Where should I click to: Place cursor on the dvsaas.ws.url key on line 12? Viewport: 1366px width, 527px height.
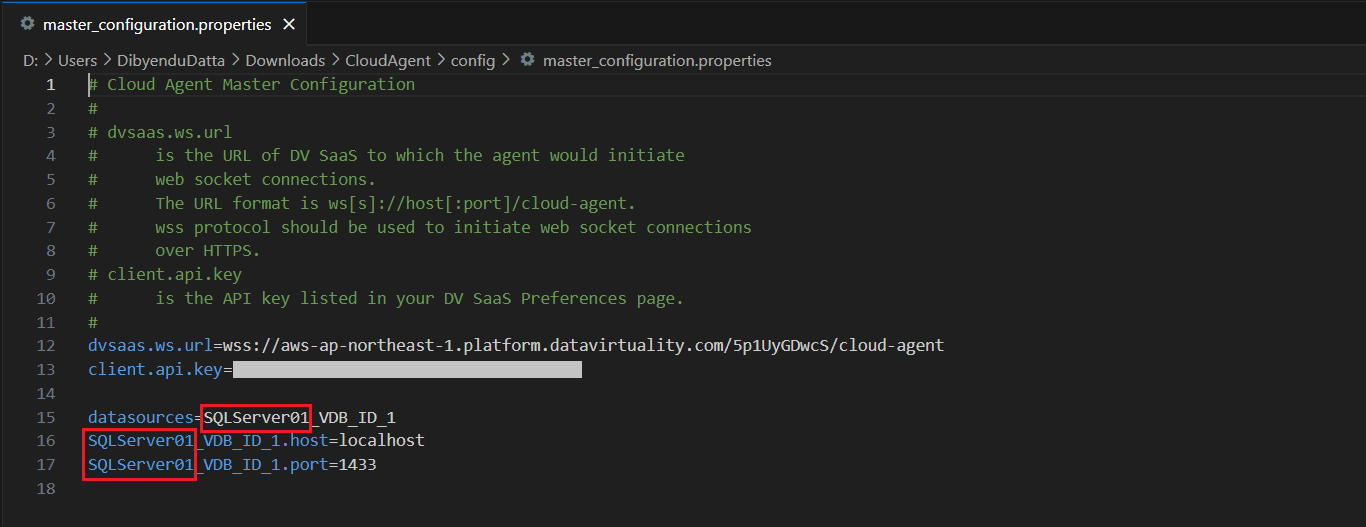150,345
